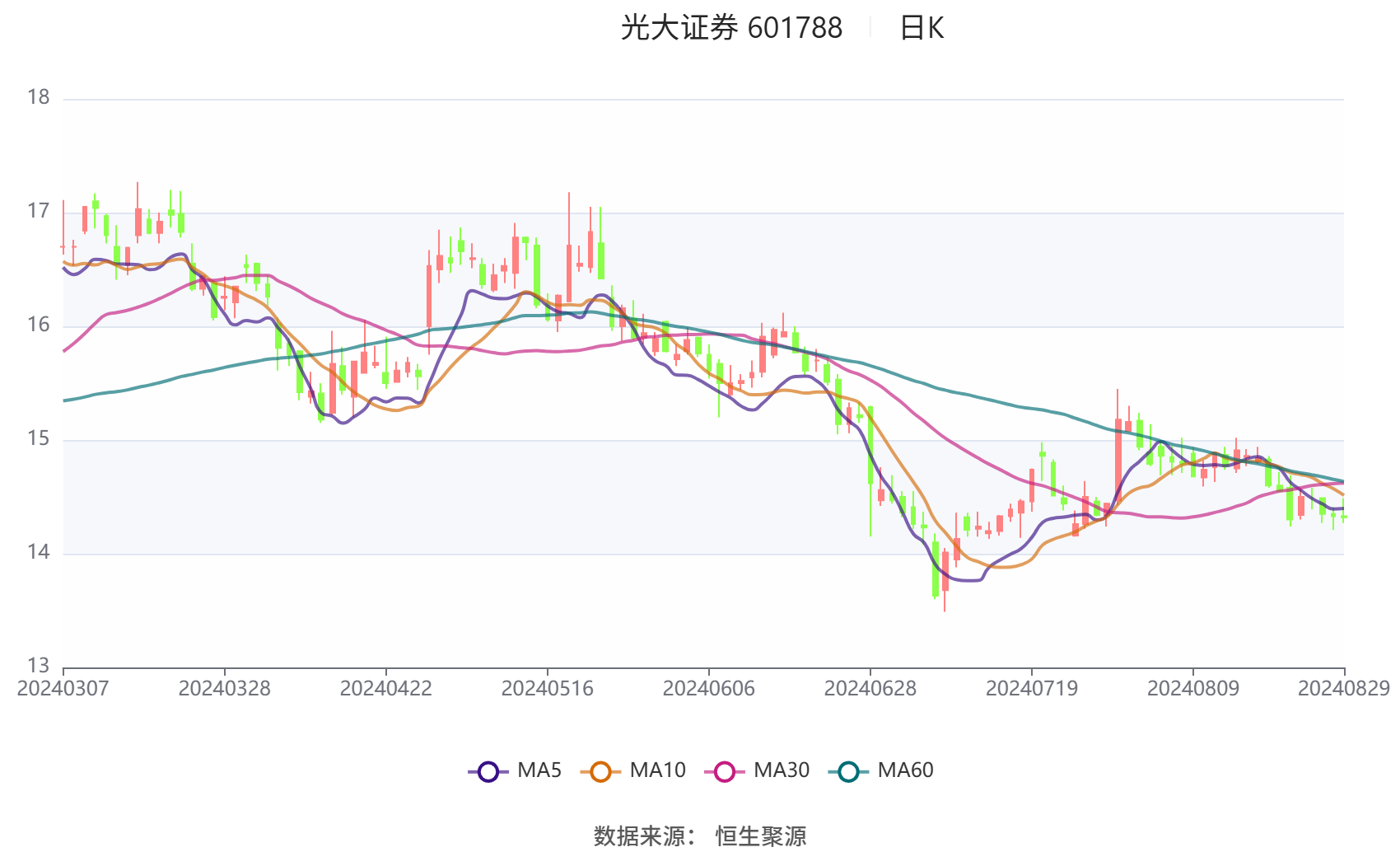Hide the MA60 line via its label
Image resolution: width=1400 pixels, height=852 pixels.
[x=905, y=770]
